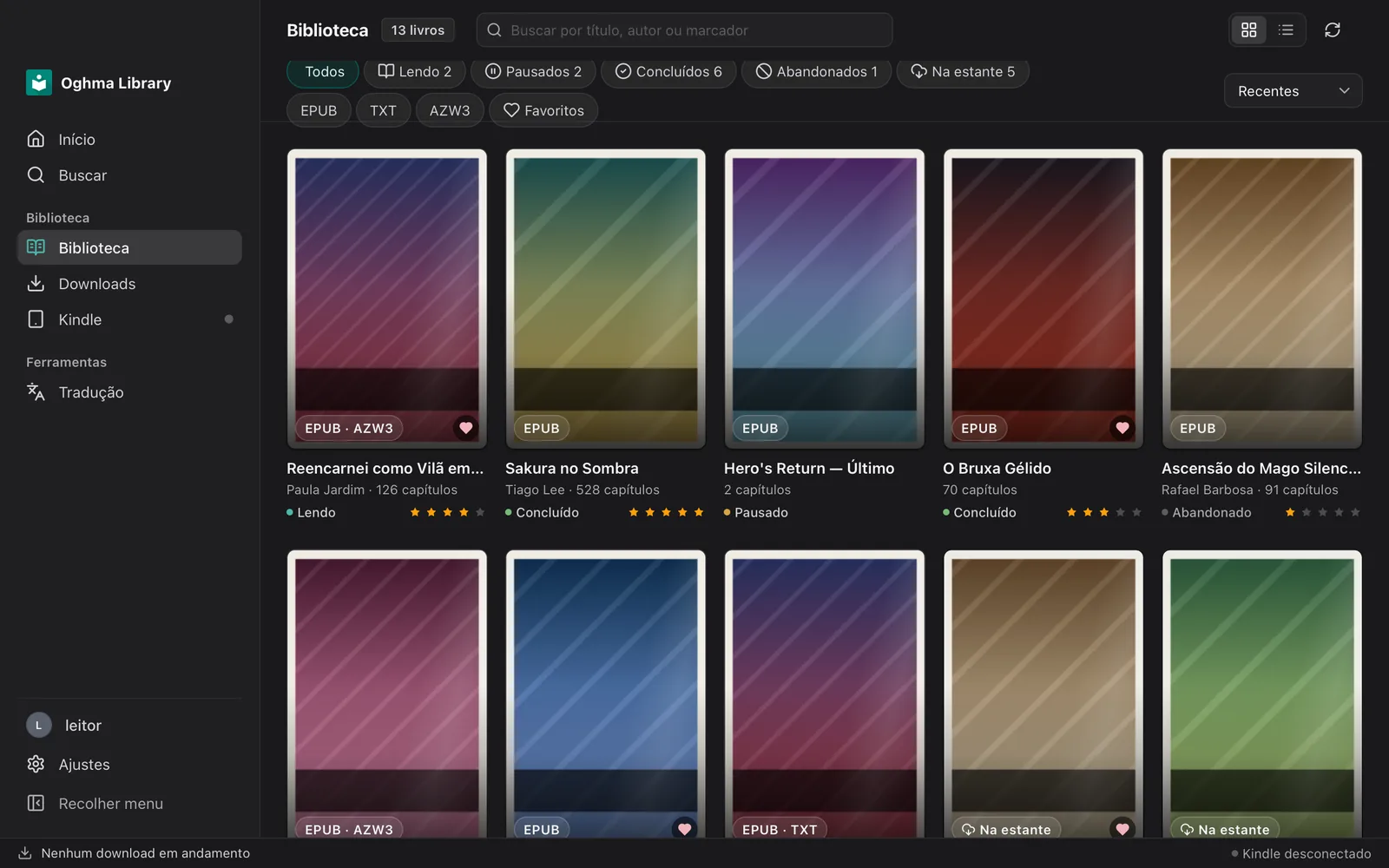Select the Todos filter chip

point(323,72)
